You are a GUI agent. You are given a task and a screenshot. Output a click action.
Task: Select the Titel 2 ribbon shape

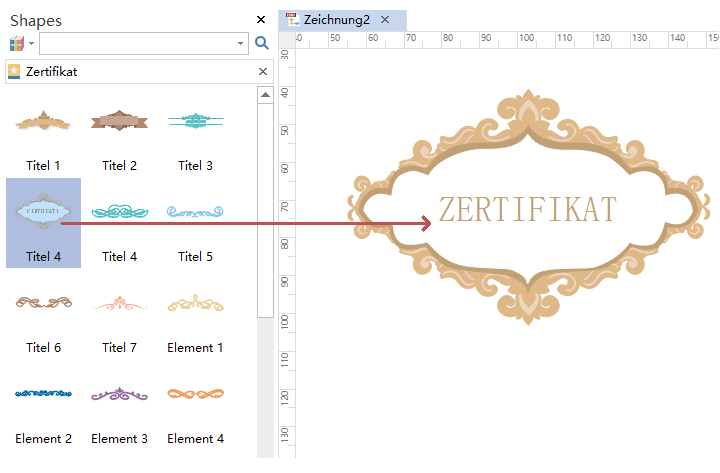119,122
